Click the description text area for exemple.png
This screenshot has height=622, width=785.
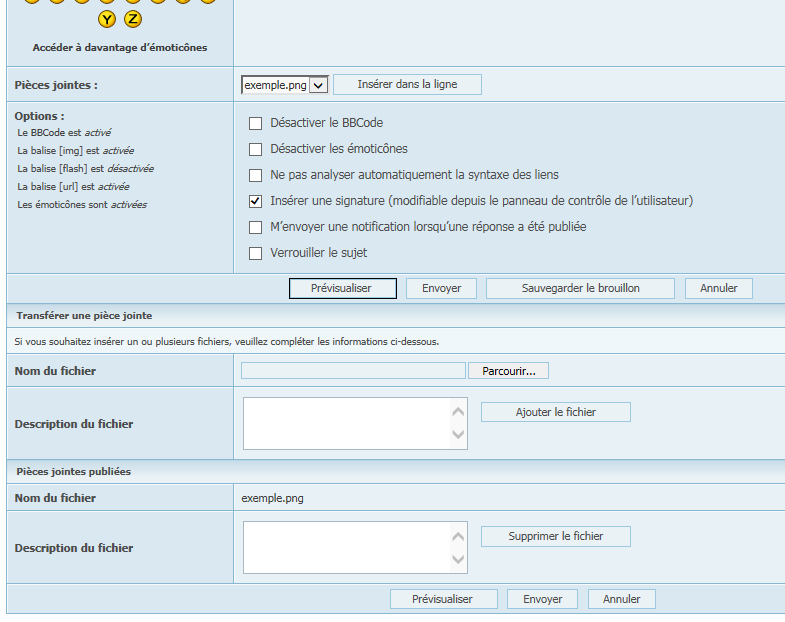coord(346,547)
